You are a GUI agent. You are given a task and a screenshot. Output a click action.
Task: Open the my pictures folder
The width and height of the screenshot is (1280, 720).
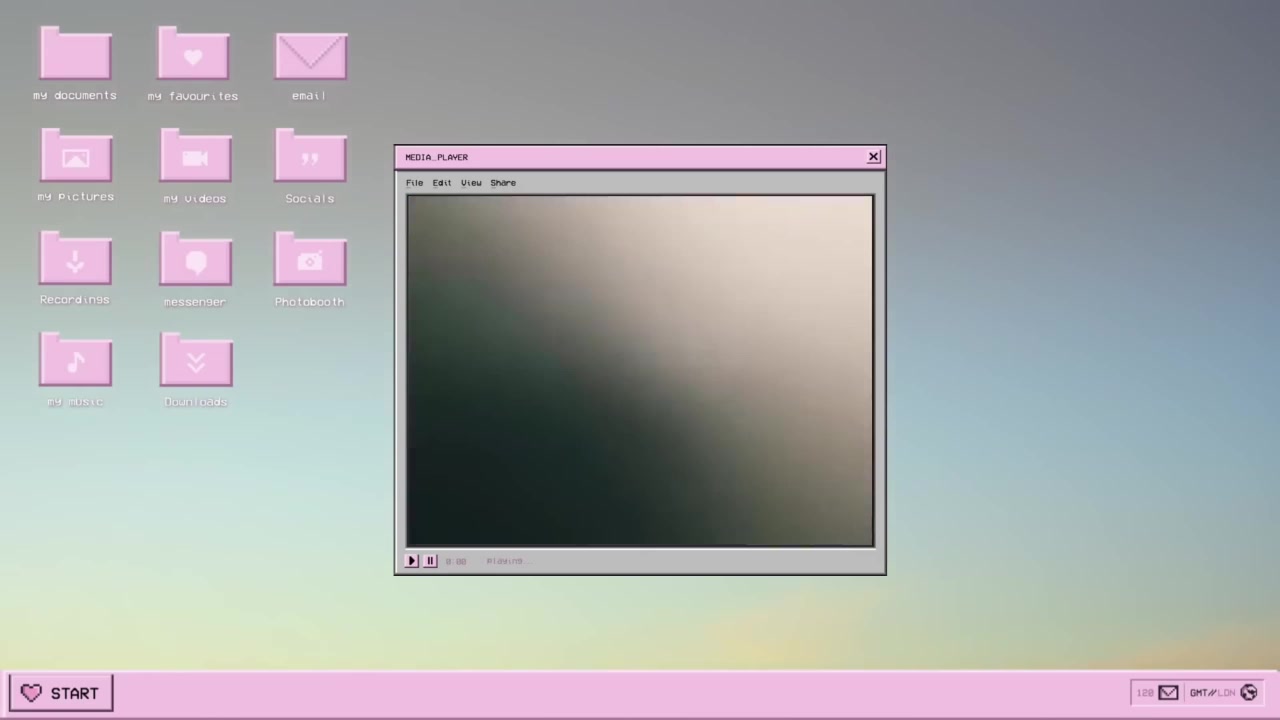point(75,157)
